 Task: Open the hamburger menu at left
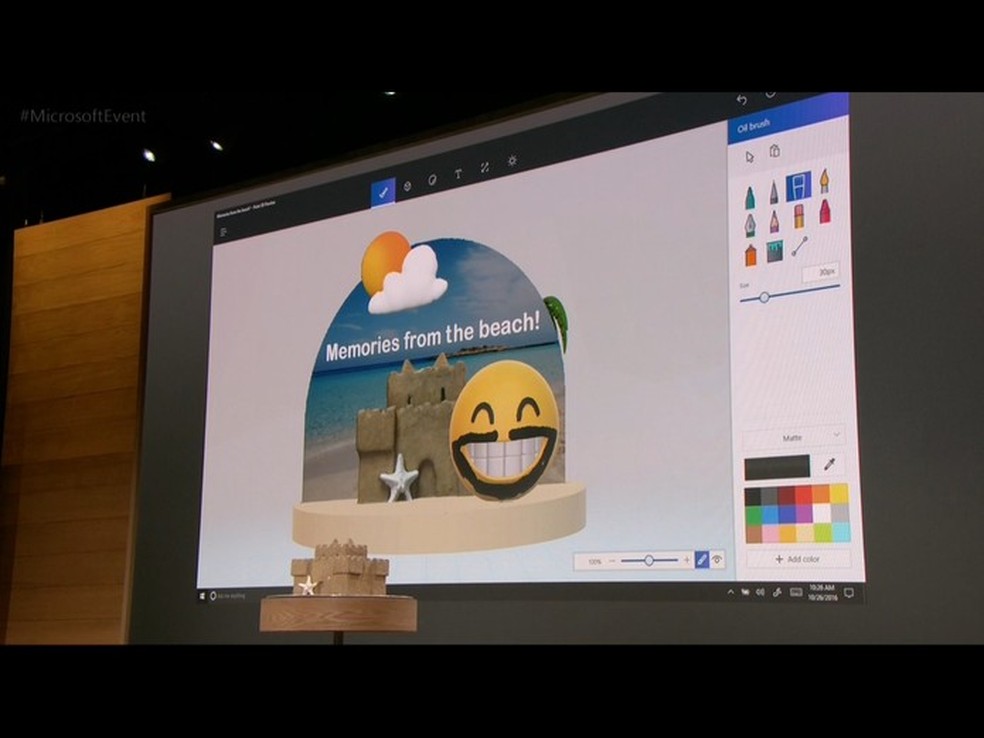223,232
